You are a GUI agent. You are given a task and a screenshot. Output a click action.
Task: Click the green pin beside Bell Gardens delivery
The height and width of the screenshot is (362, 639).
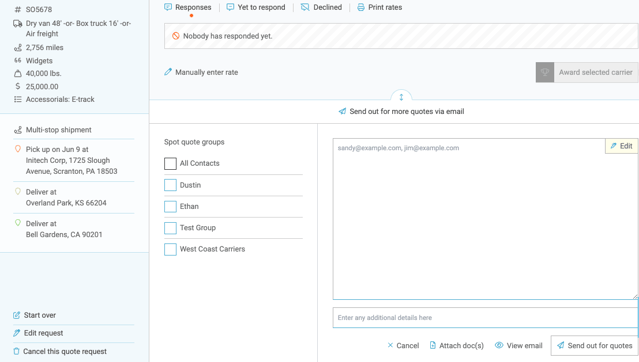18,223
